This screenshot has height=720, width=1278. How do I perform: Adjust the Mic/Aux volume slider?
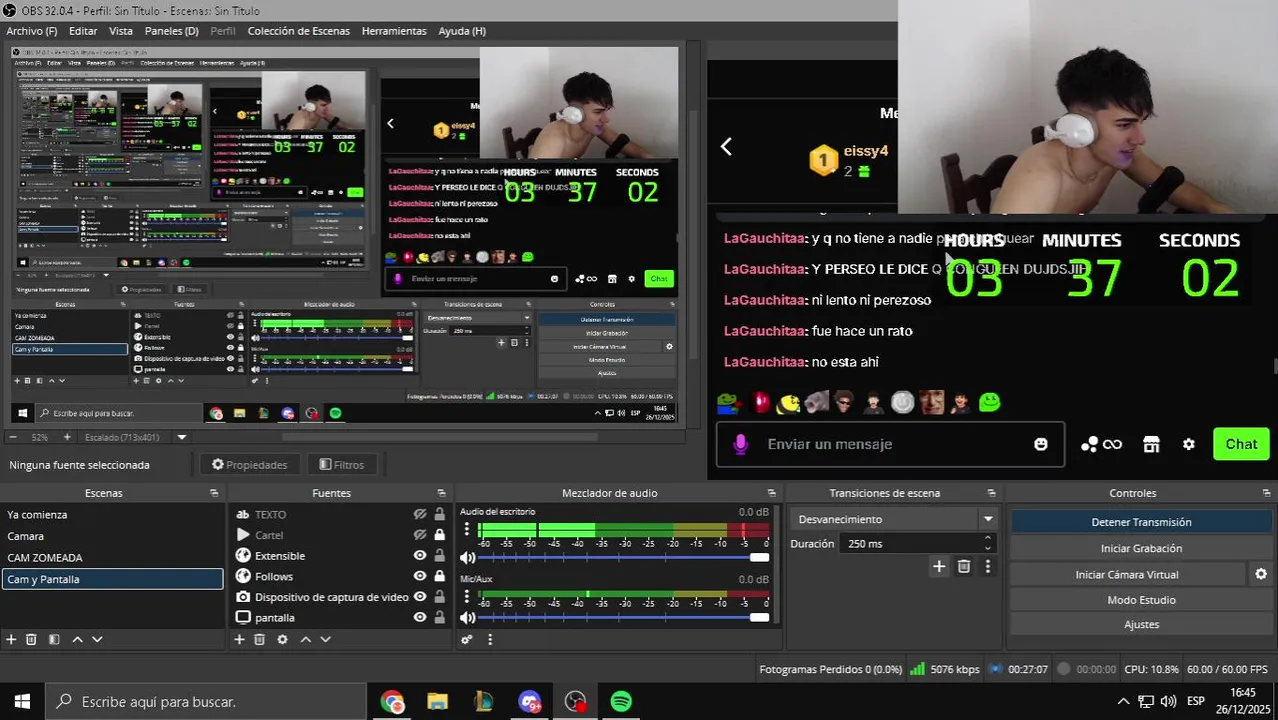(x=623, y=617)
